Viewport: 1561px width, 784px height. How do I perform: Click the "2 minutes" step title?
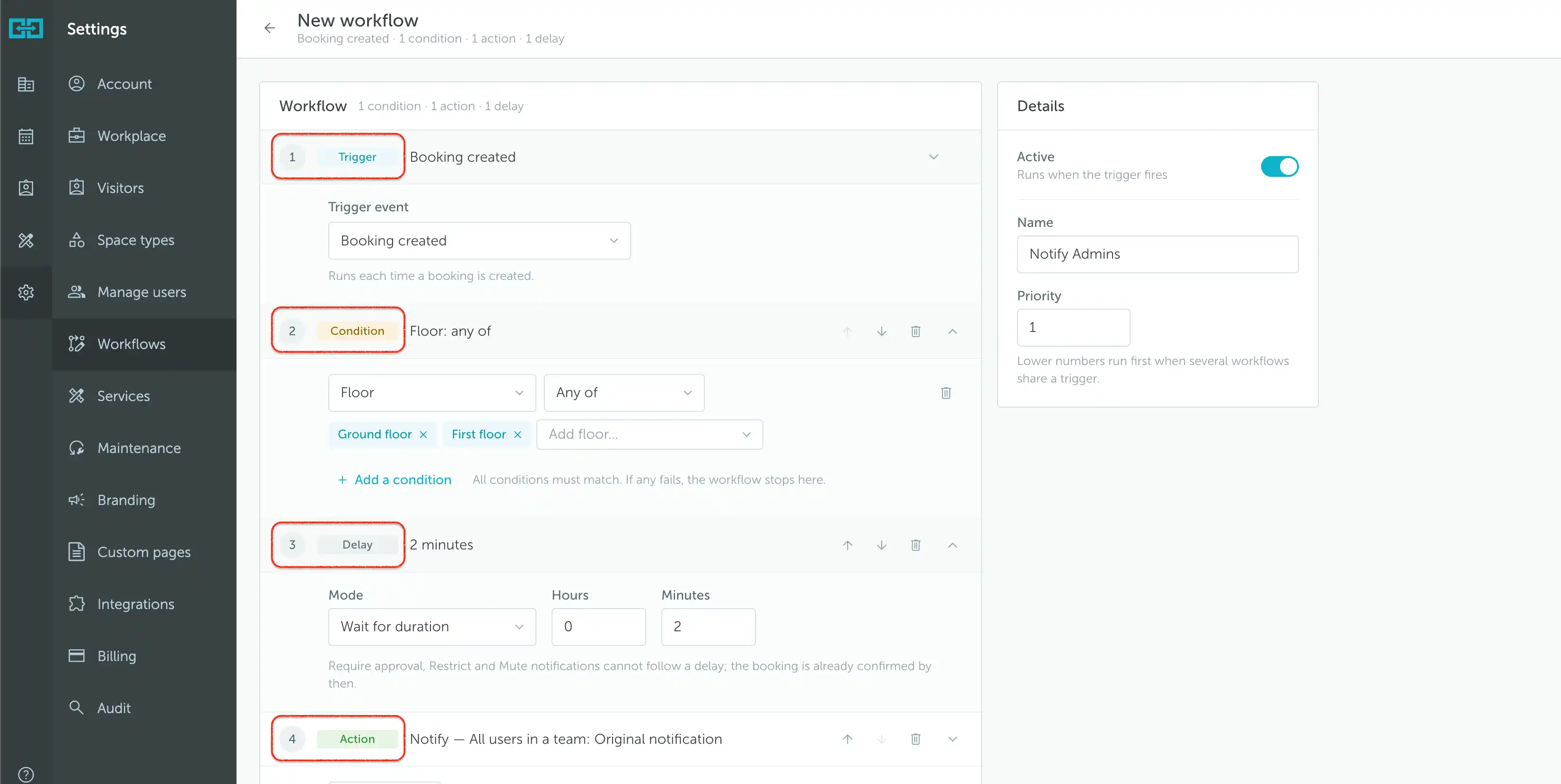tap(441, 545)
